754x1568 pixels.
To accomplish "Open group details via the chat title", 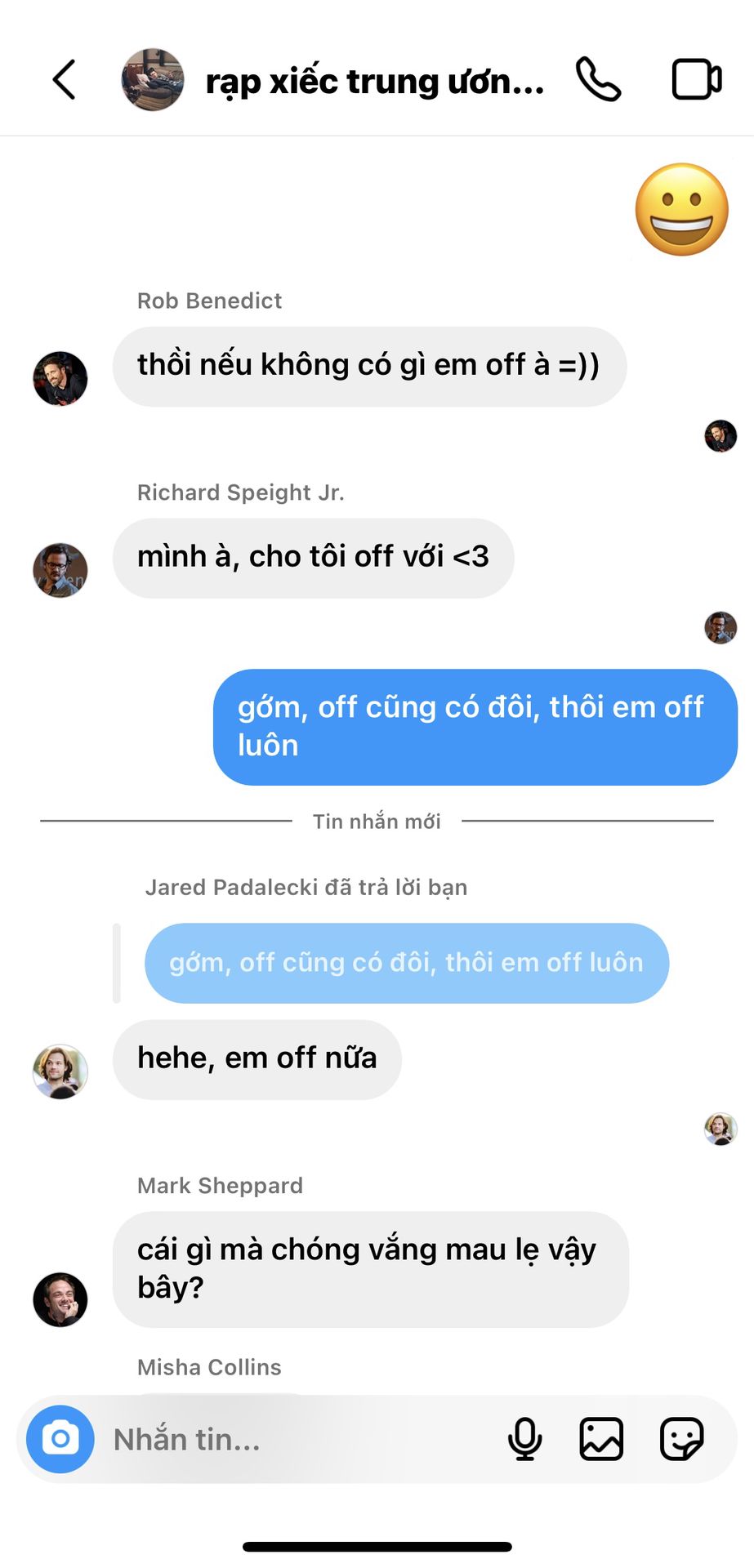I will [x=375, y=82].
